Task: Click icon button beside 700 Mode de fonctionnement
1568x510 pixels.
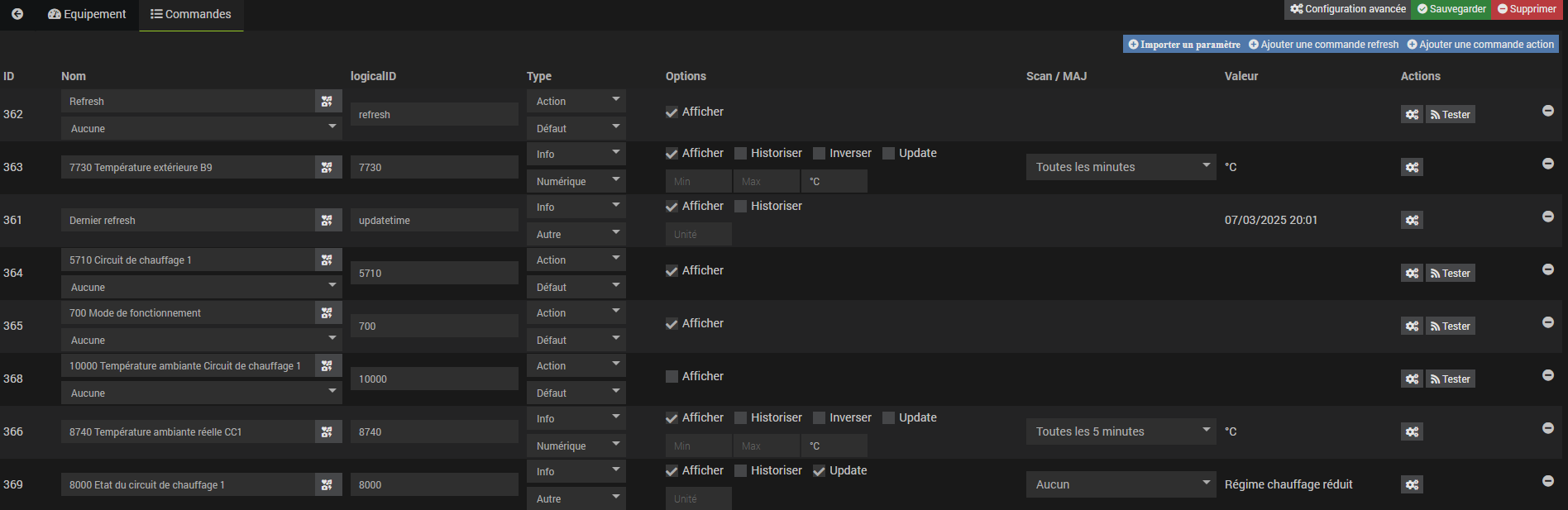Action: point(327,313)
